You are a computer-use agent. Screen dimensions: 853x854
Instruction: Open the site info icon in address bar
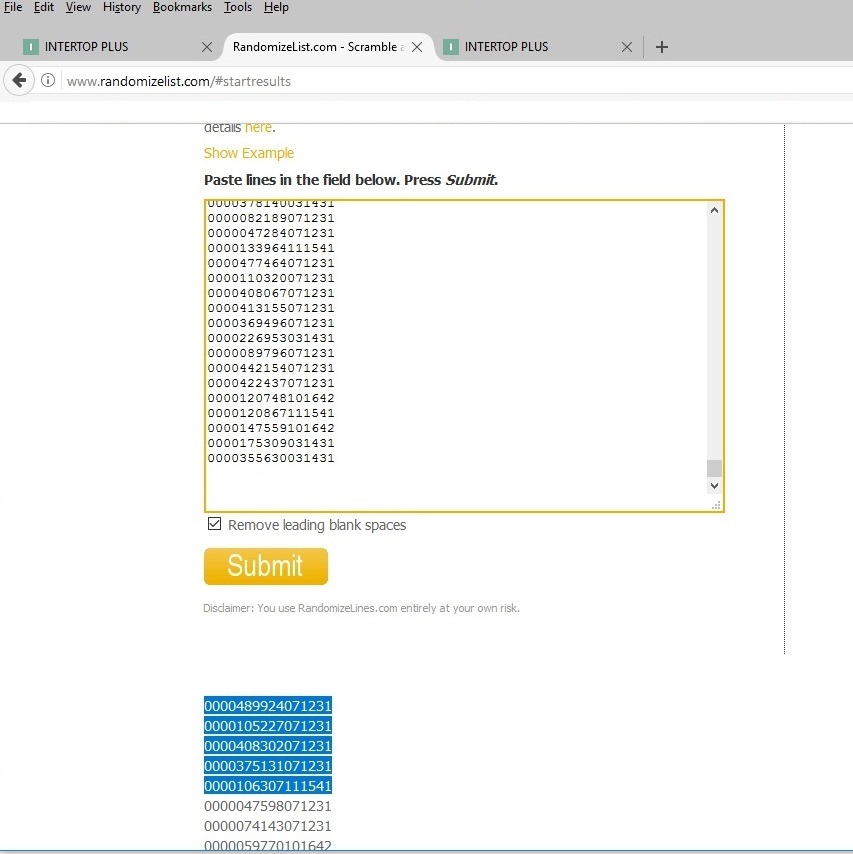click(48, 81)
